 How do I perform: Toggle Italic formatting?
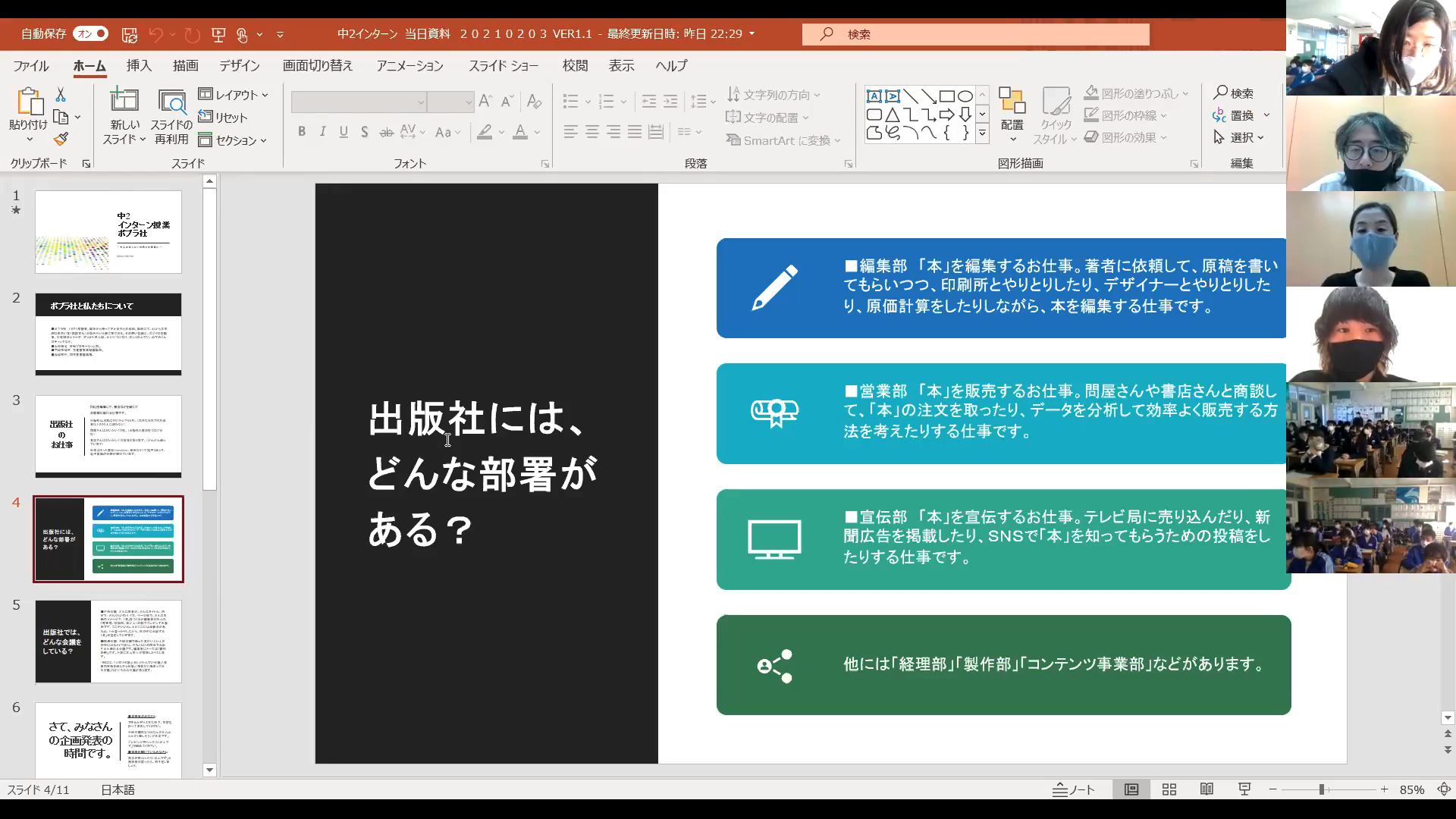(x=322, y=132)
